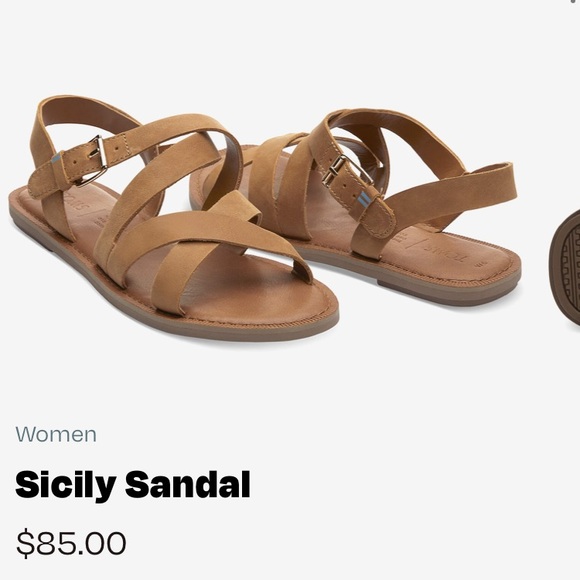Open the Women category link

pos(56,434)
